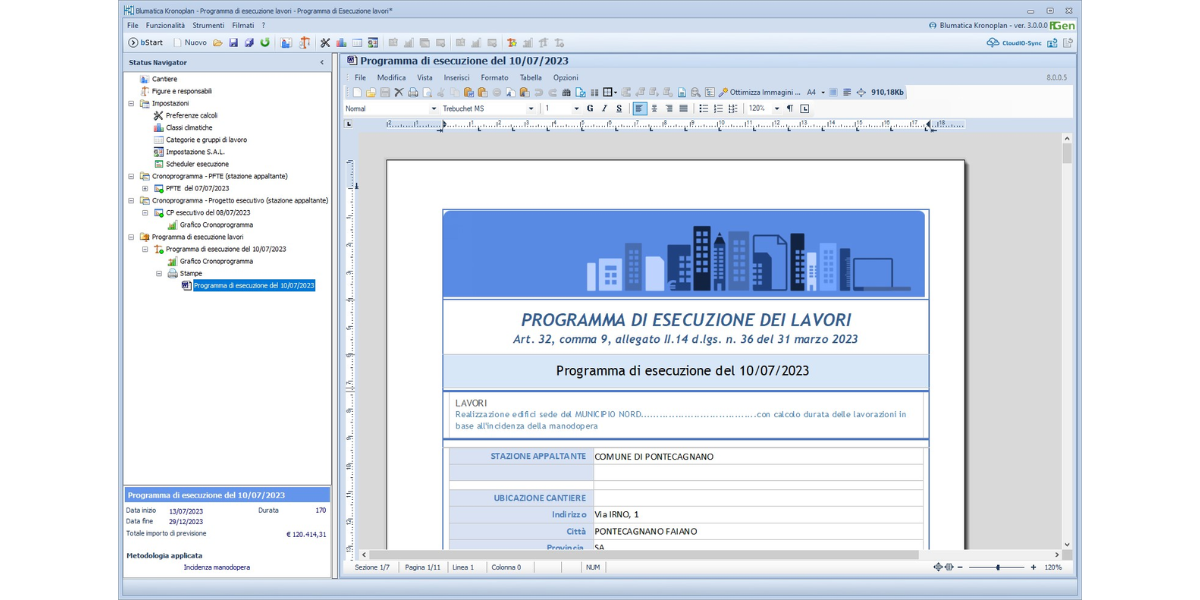
Task: Collapse the Status Navigator panel
Action: click(321, 62)
